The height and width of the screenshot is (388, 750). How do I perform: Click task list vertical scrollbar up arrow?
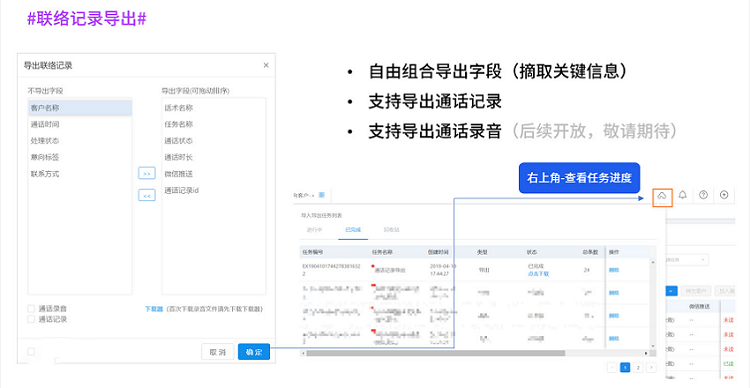[x=652, y=263]
